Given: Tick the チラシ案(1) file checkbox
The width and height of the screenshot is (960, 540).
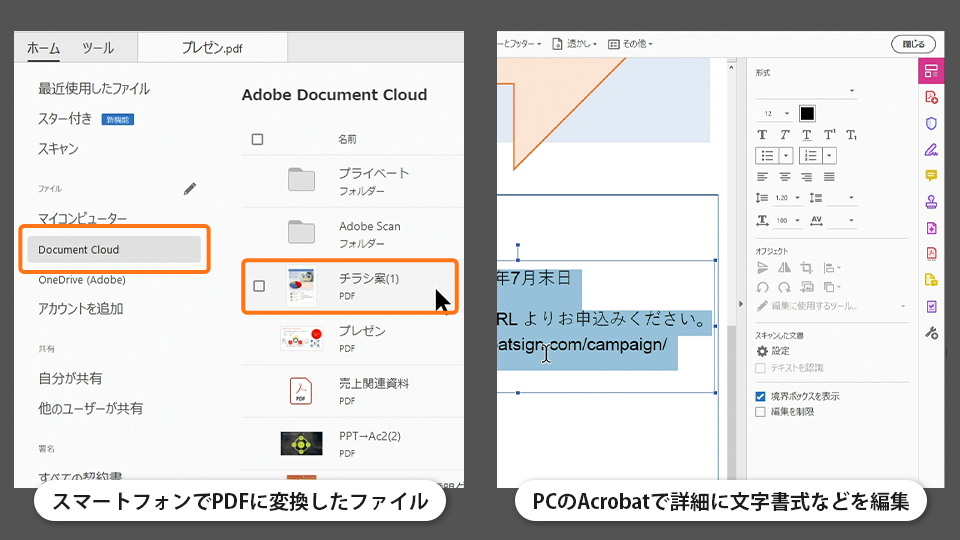Looking at the screenshot, I should click(x=259, y=286).
